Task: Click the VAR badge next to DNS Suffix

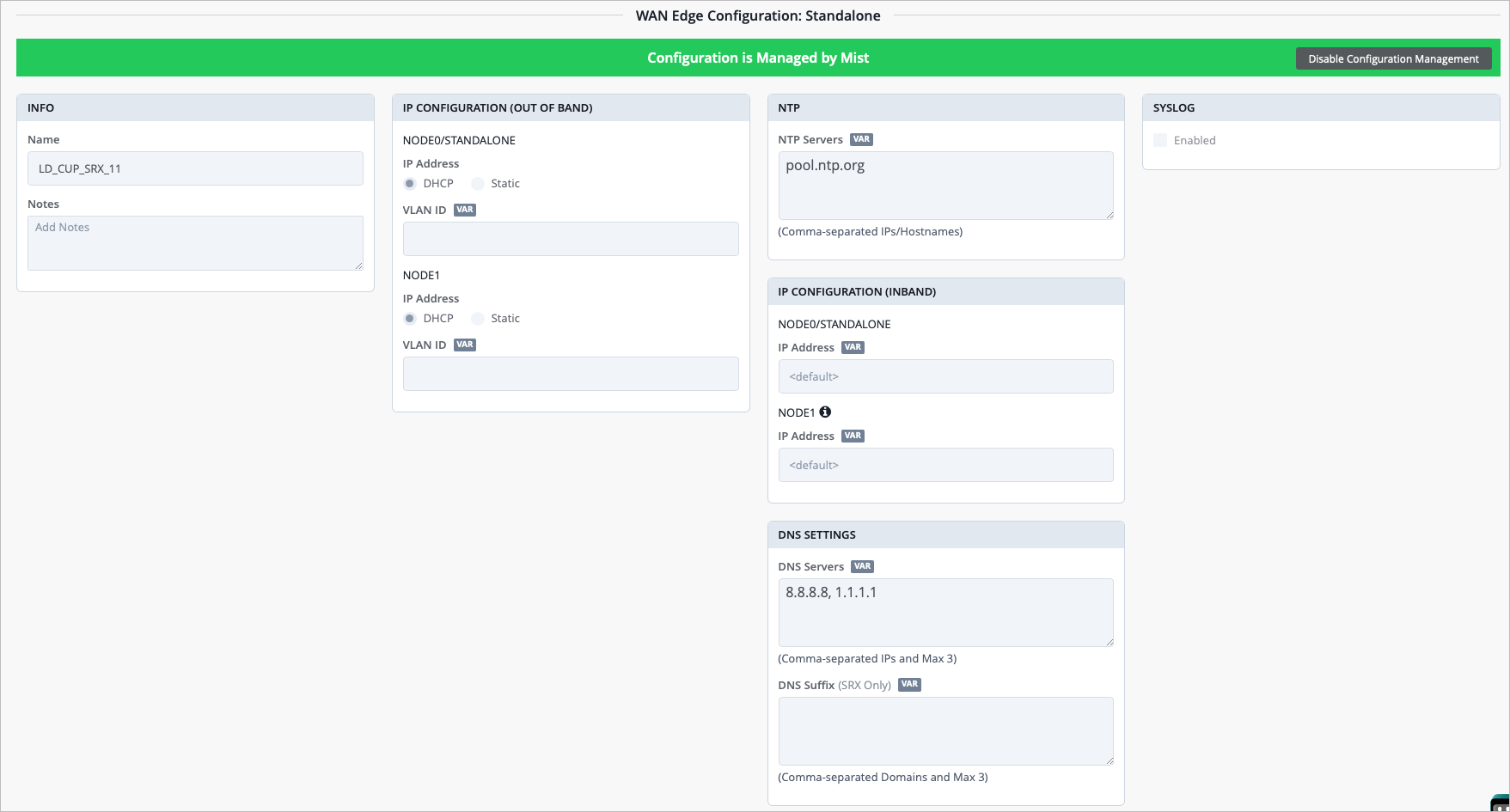Action: (x=909, y=685)
